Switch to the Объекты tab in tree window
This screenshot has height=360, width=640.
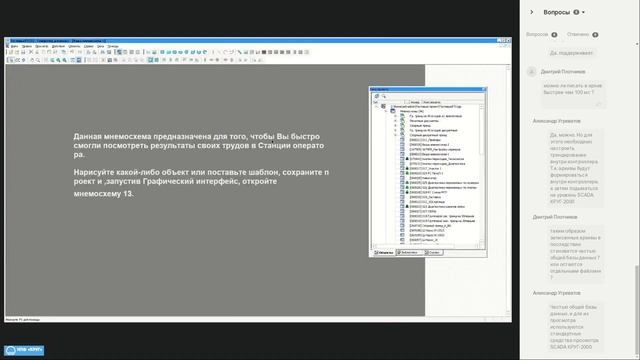tap(384, 253)
